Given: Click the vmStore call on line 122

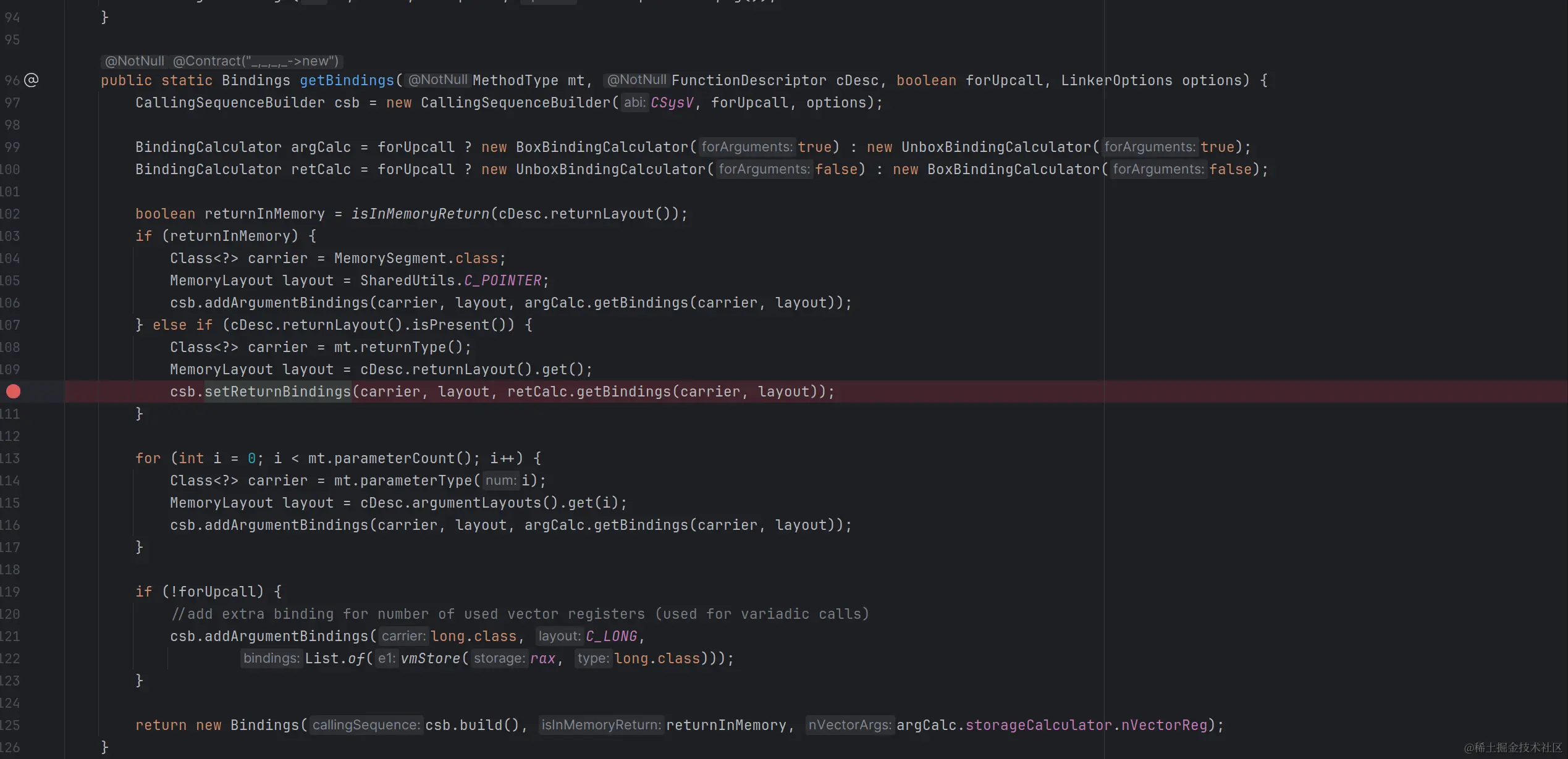Looking at the screenshot, I should tap(431, 658).
